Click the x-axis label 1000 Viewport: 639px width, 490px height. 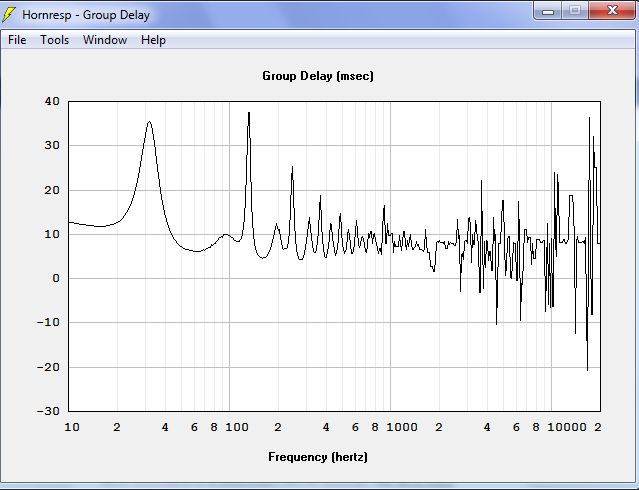(x=402, y=427)
